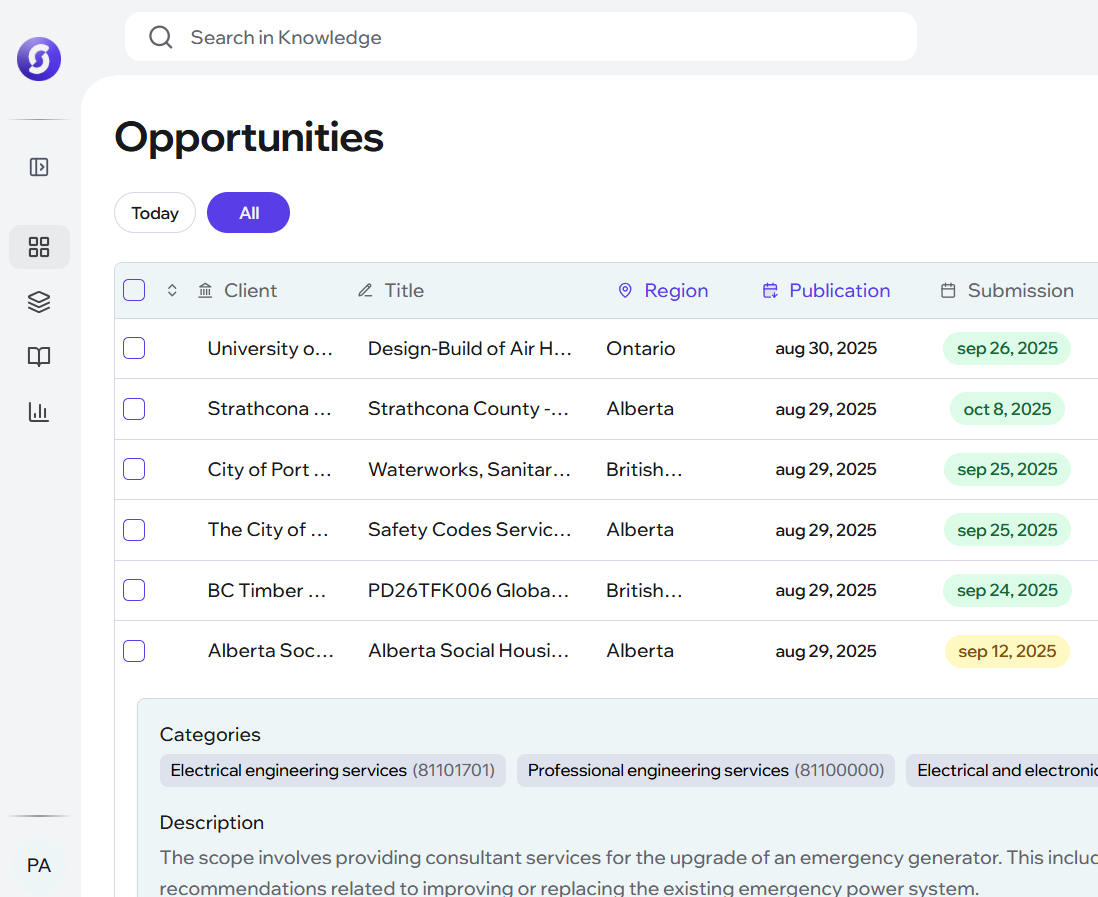Click the BC Timber … client cell
This screenshot has width=1098, height=897.
[x=267, y=590]
